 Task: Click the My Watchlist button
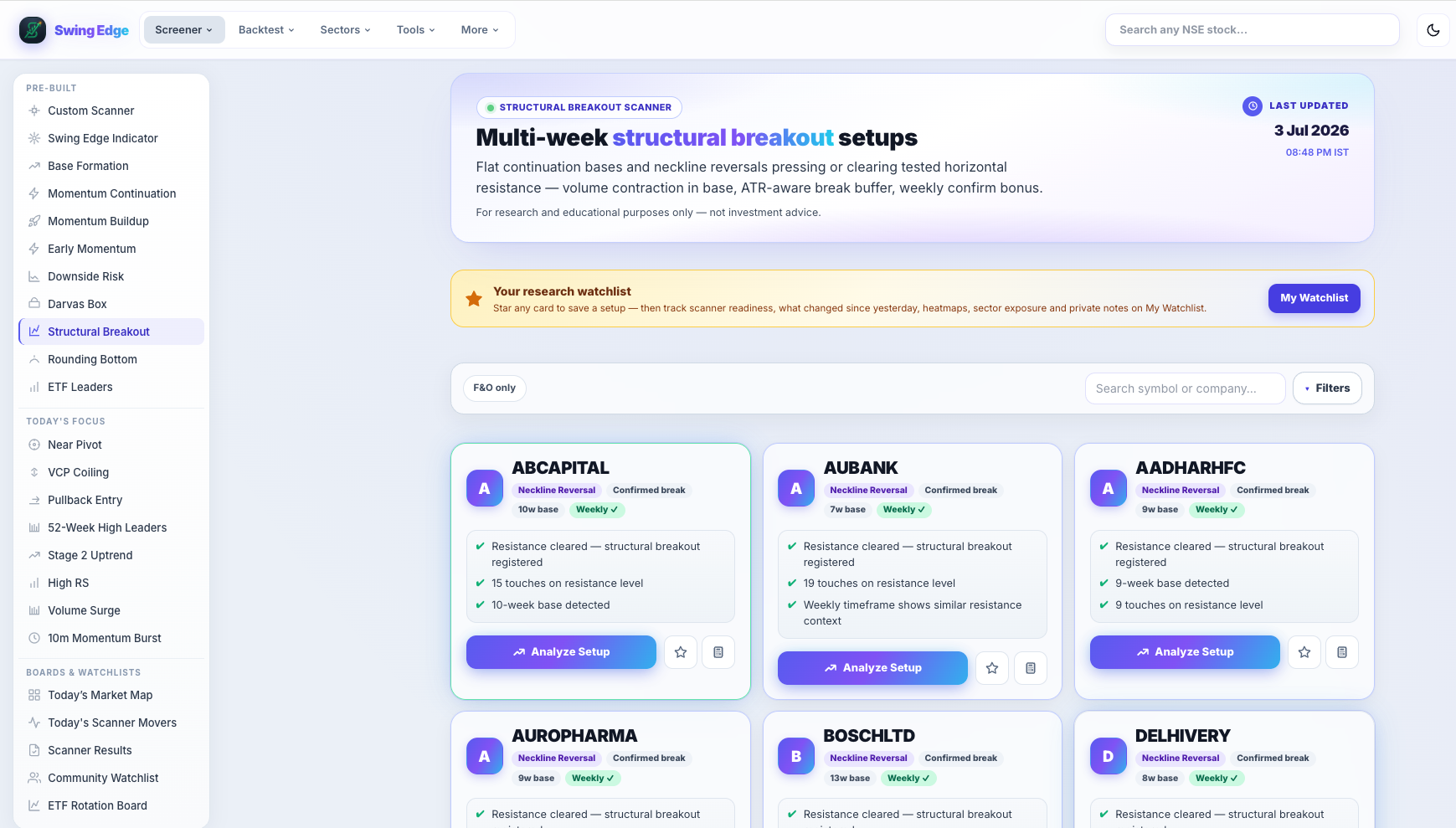(x=1314, y=298)
